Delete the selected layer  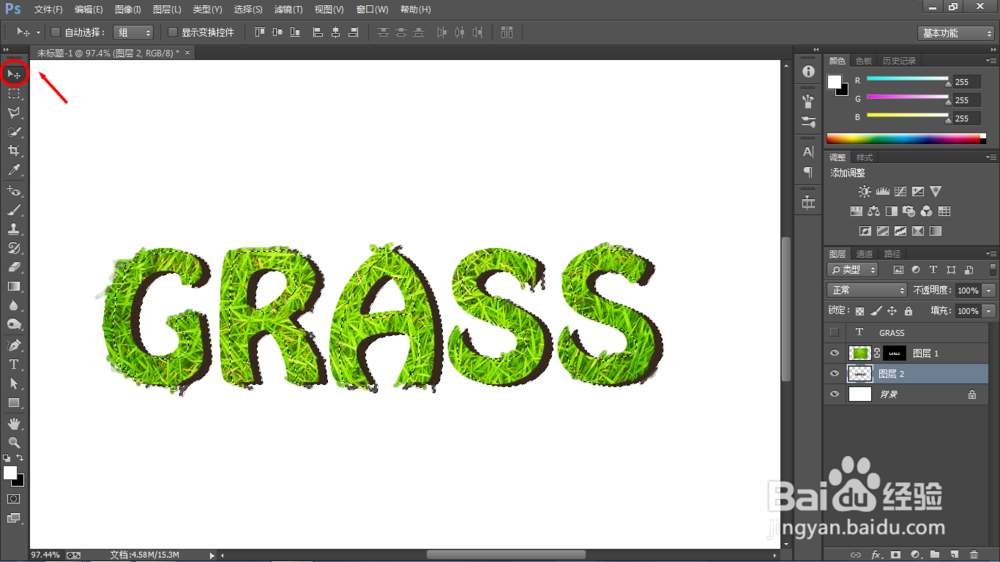pos(974,555)
